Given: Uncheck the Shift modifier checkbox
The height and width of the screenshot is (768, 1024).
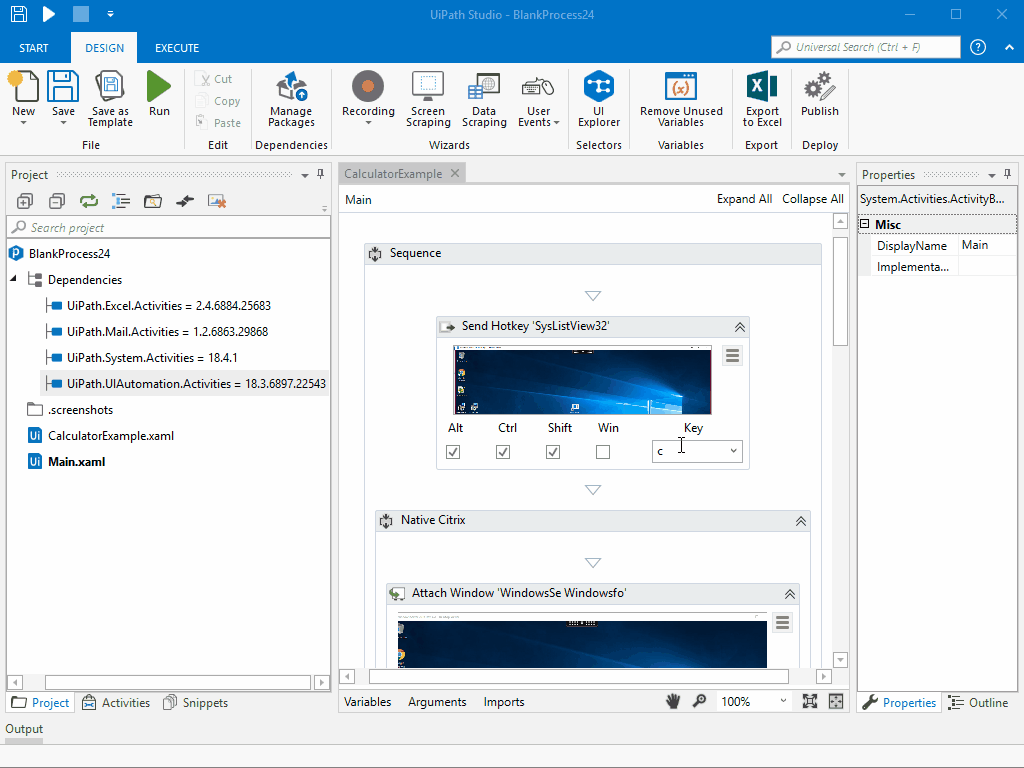Looking at the screenshot, I should click(x=553, y=452).
